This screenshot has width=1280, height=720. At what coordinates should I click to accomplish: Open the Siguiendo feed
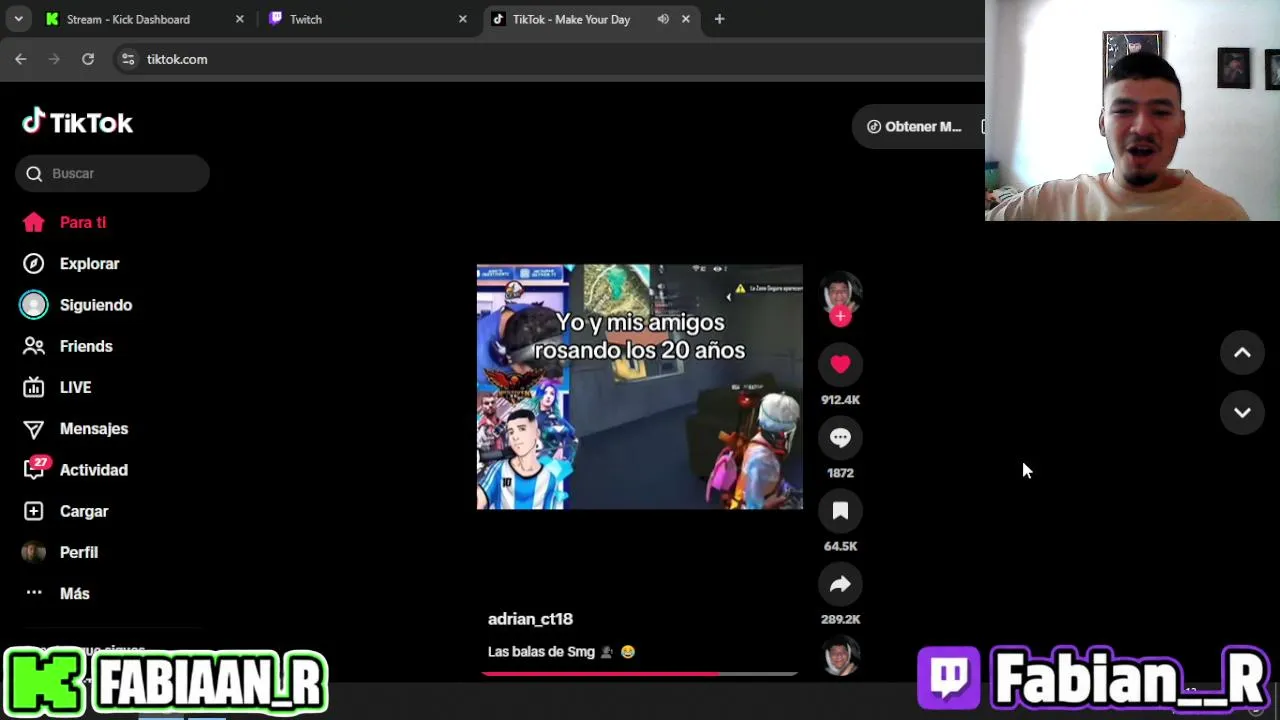click(77, 305)
